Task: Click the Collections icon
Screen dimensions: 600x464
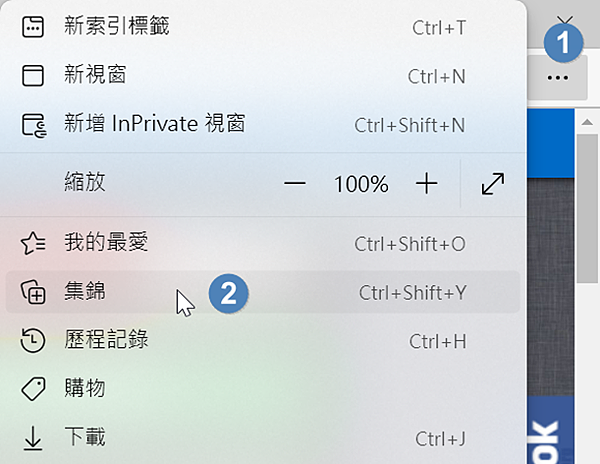Action: (34, 292)
